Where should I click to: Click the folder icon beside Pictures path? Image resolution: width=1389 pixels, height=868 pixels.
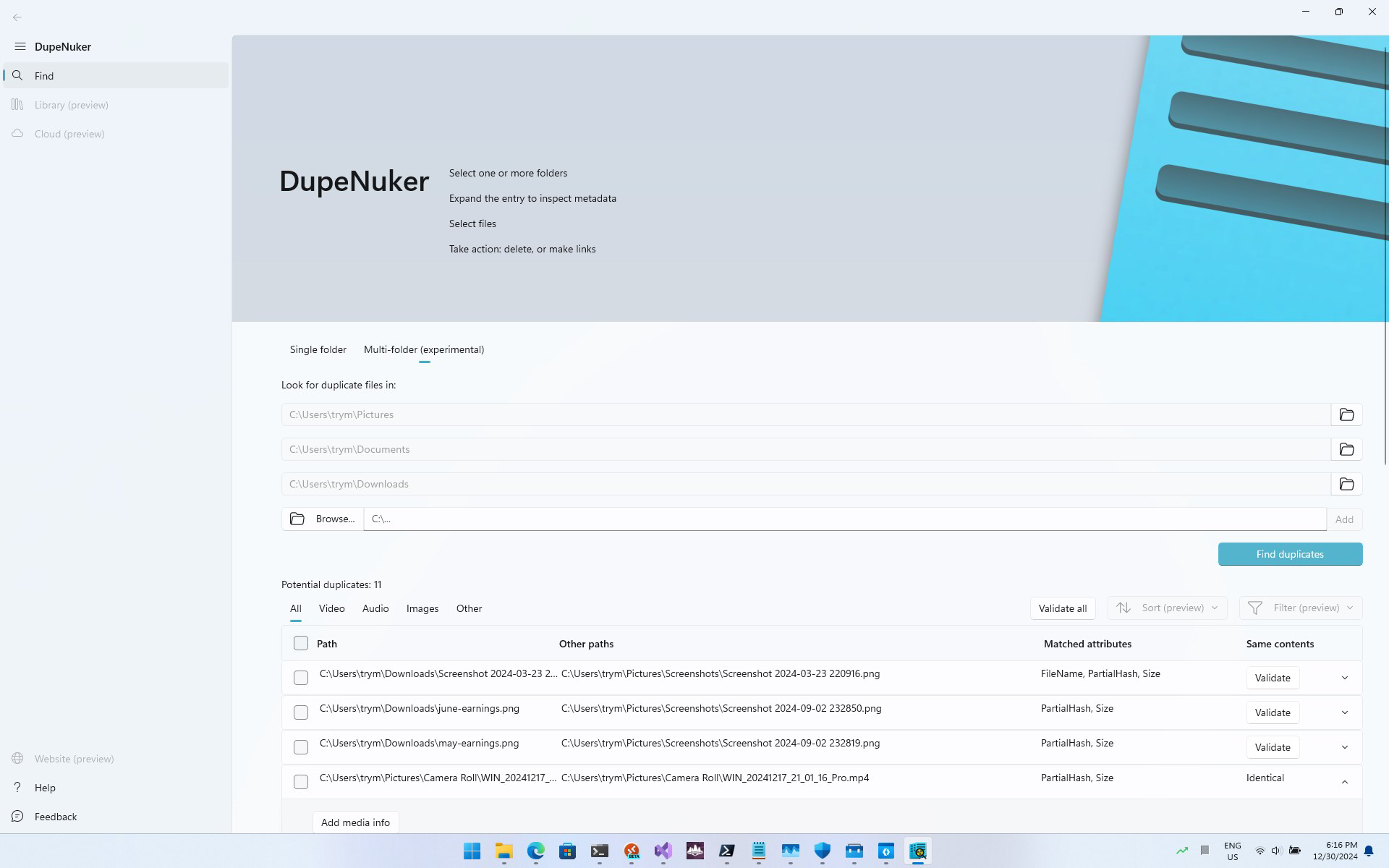(x=1346, y=414)
